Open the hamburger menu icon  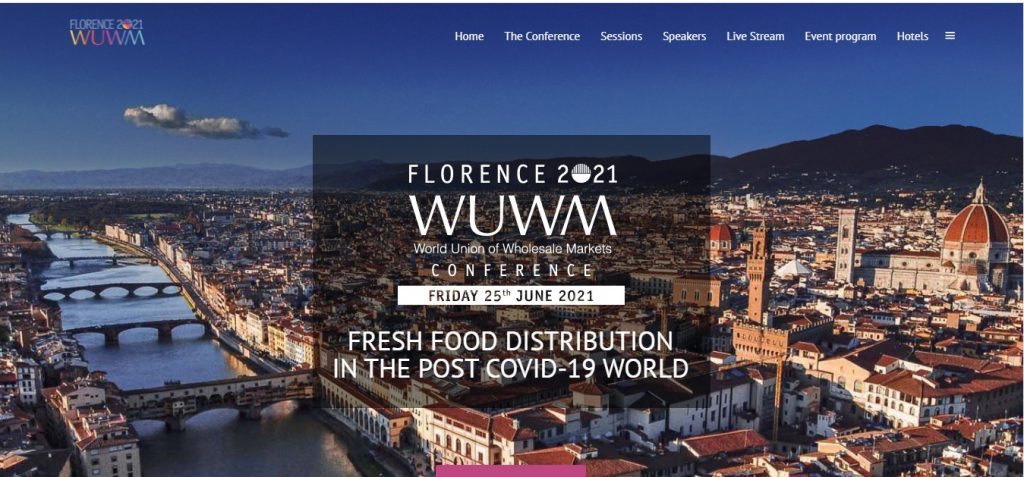[950, 36]
